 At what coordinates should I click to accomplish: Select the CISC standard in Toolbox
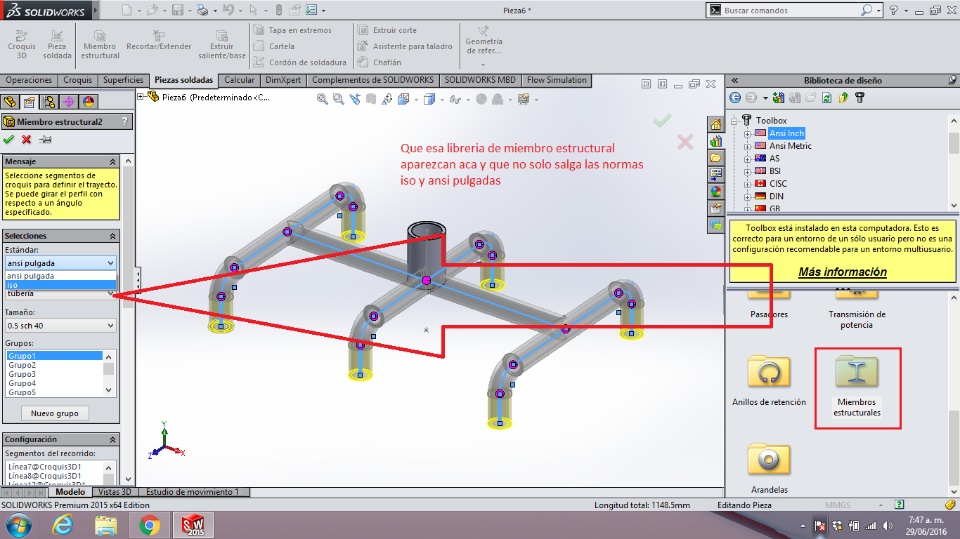[x=778, y=184]
